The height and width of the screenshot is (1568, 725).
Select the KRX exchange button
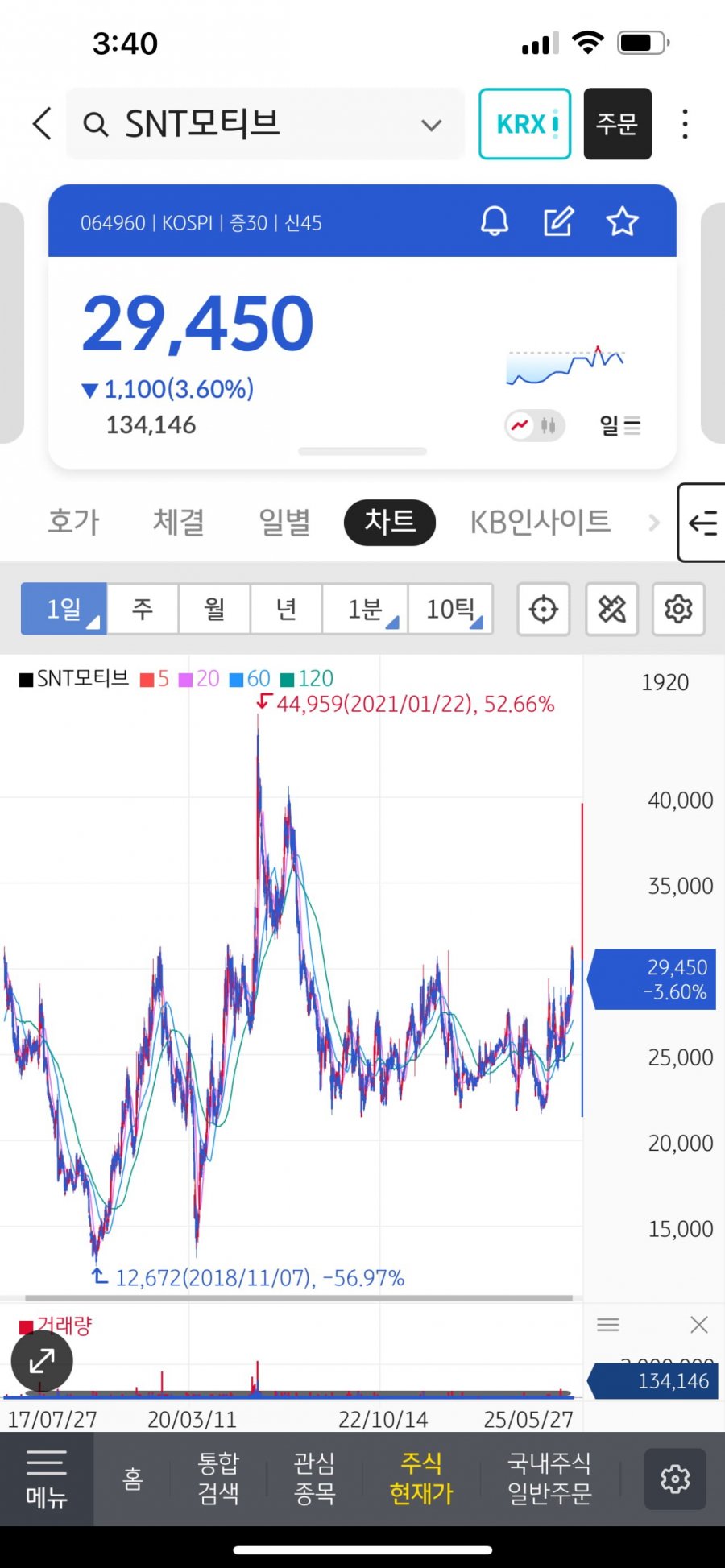tap(525, 124)
